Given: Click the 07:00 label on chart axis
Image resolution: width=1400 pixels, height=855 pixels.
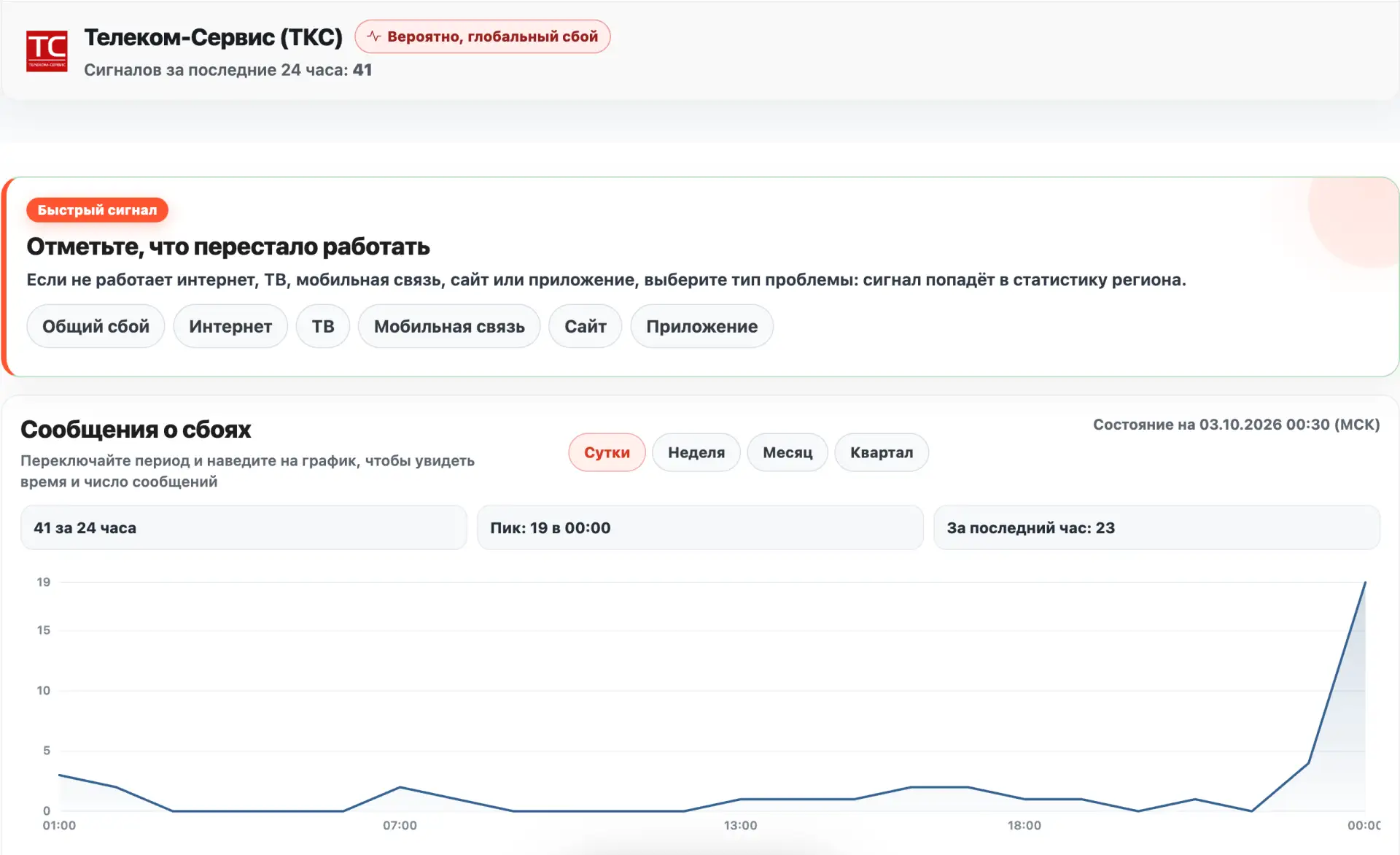Looking at the screenshot, I should point(400,825).
